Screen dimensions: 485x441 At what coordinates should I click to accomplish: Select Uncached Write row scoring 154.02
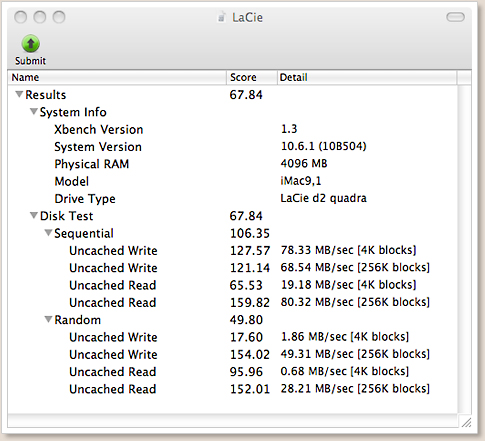coord(232,355)
